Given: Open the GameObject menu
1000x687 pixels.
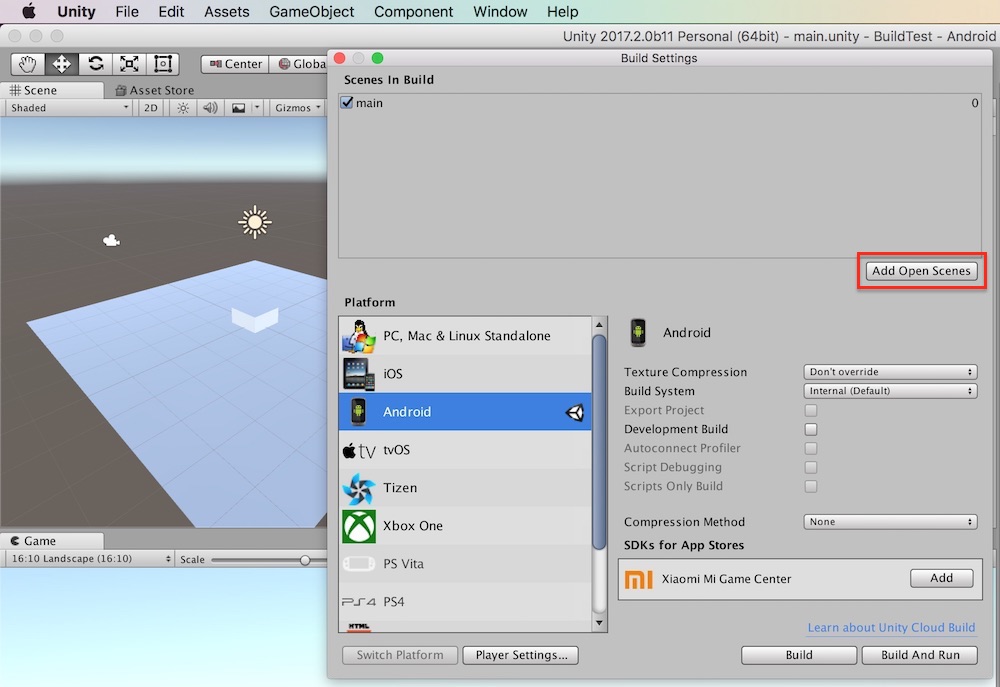Looking at the screenshot, I should point(311,11).
